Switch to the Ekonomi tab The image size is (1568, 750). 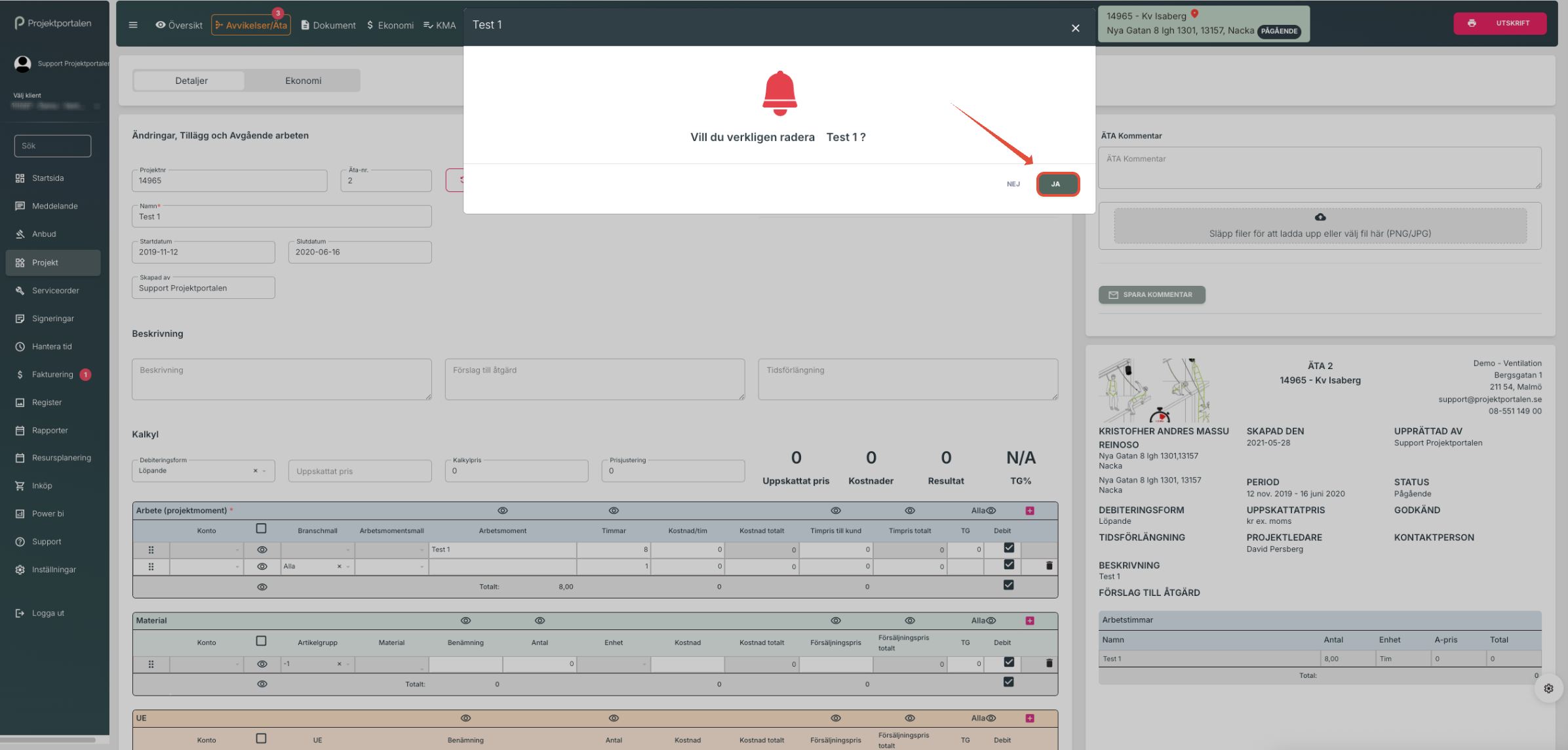[303, 81]
